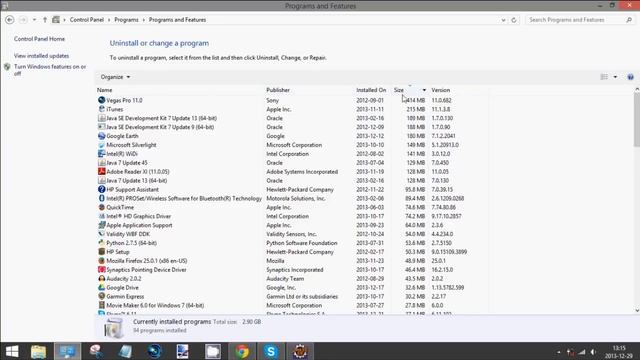Open the help question mark icon
This screenshot has height=360, width=640.
coord(630,77)
